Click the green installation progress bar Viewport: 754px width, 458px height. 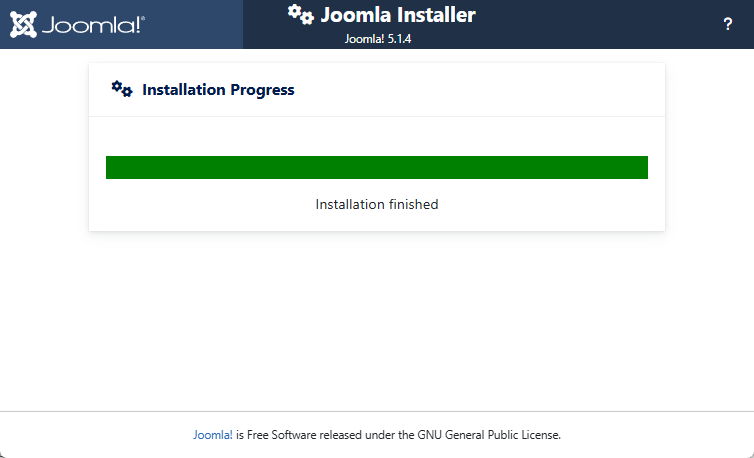[x=377, y=167]
